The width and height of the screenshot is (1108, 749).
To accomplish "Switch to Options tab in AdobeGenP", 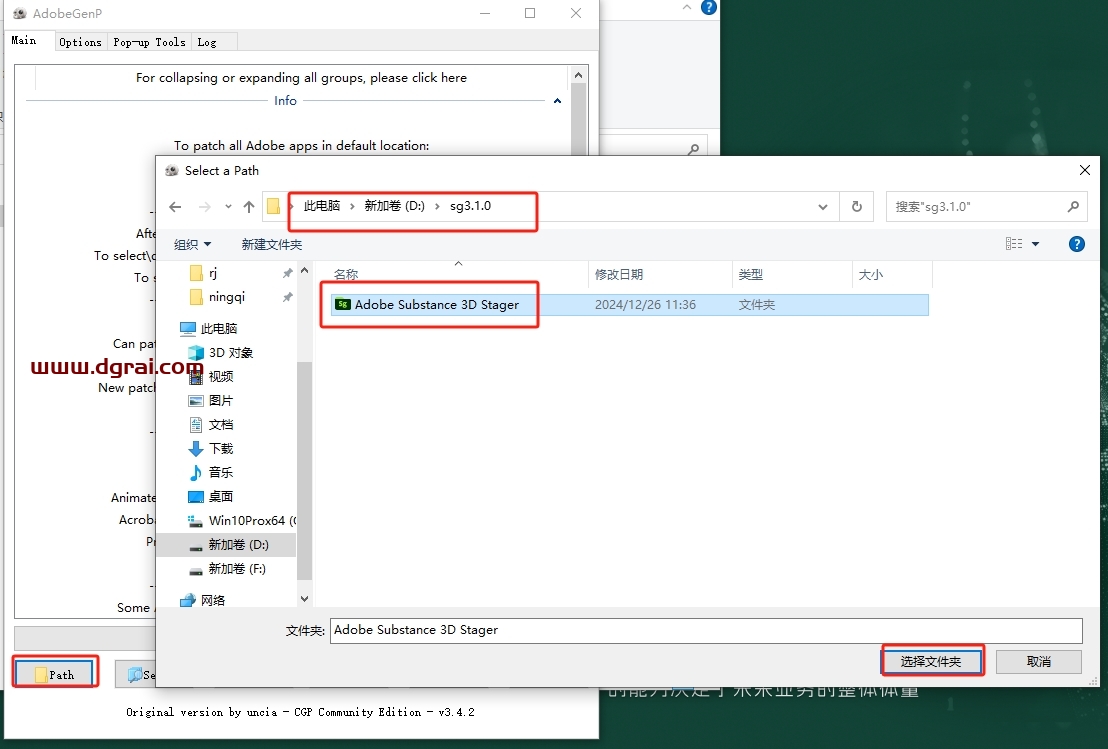I will (81, 42).
